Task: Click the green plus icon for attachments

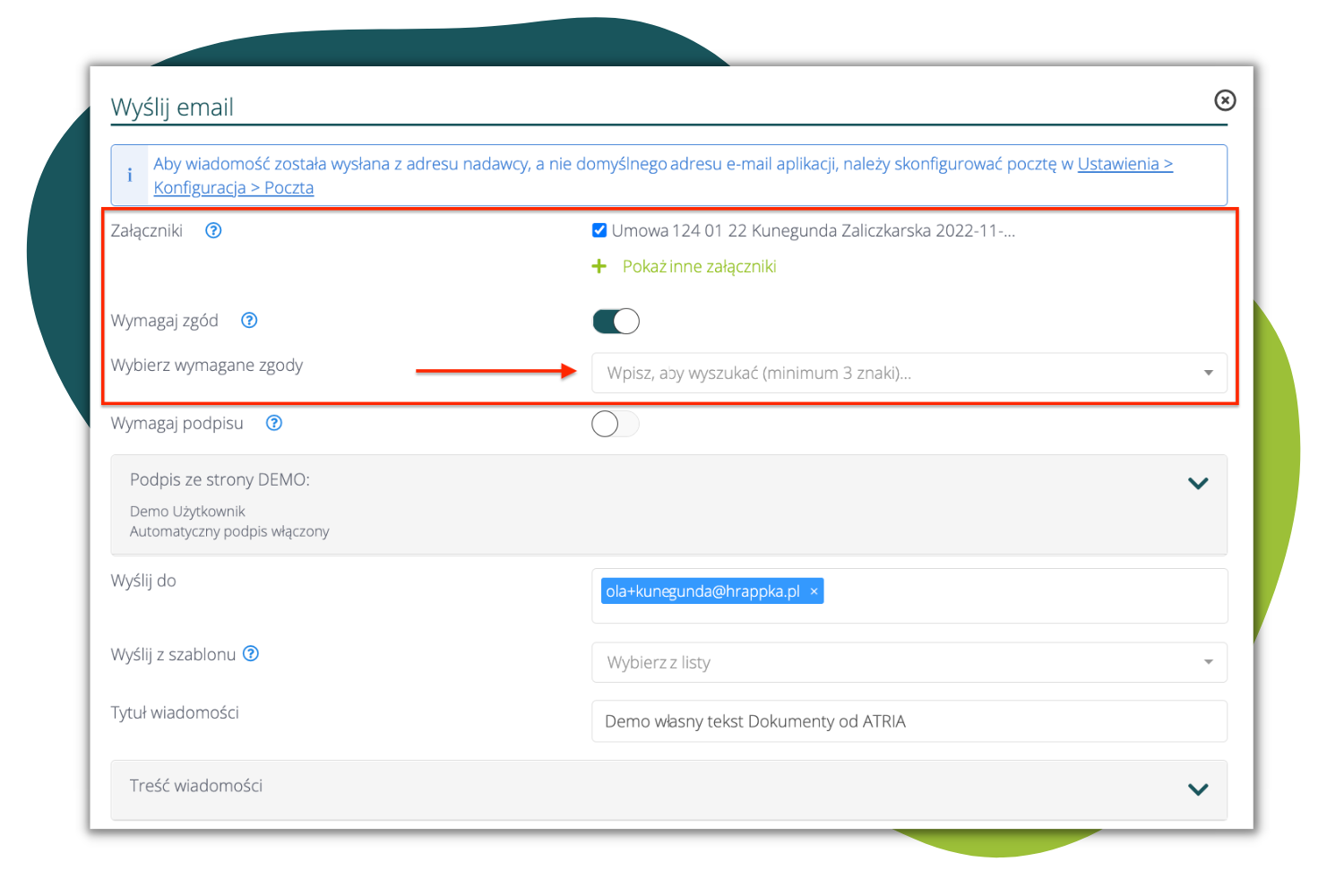Action: pyautogui.click(x=599, y=267)
